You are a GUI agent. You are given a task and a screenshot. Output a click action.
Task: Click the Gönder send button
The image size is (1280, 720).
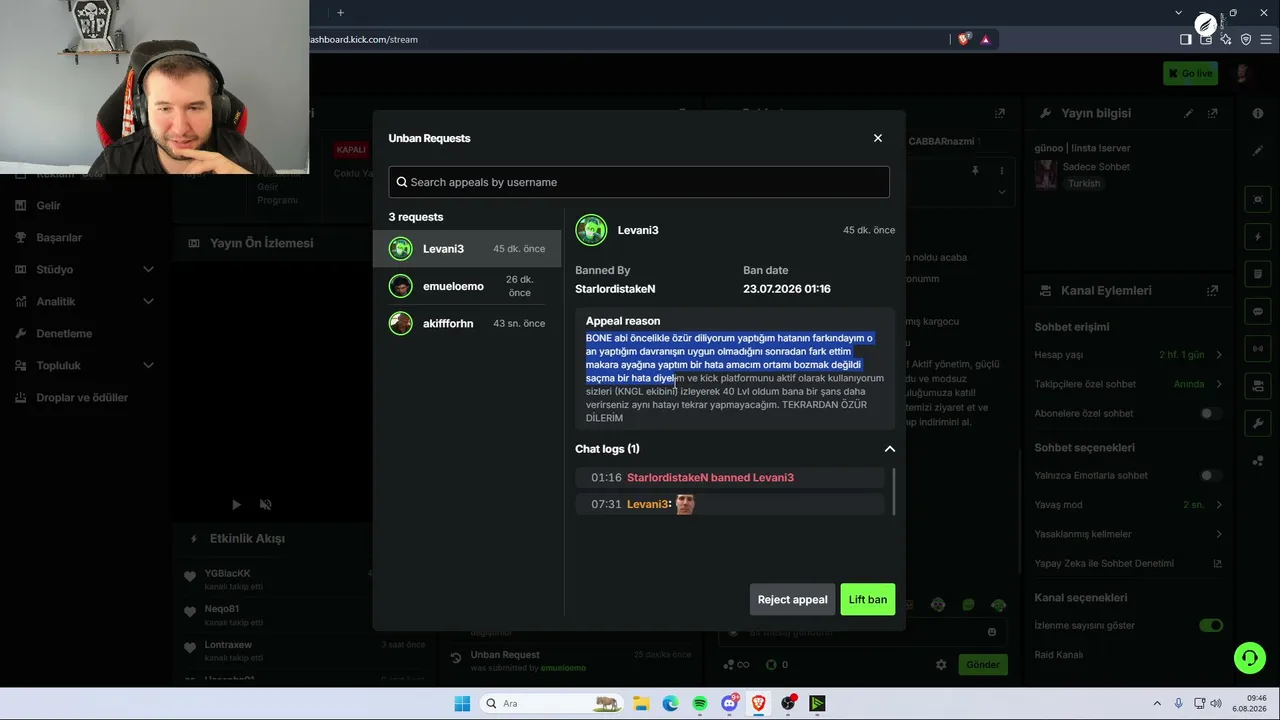point(983,664)
